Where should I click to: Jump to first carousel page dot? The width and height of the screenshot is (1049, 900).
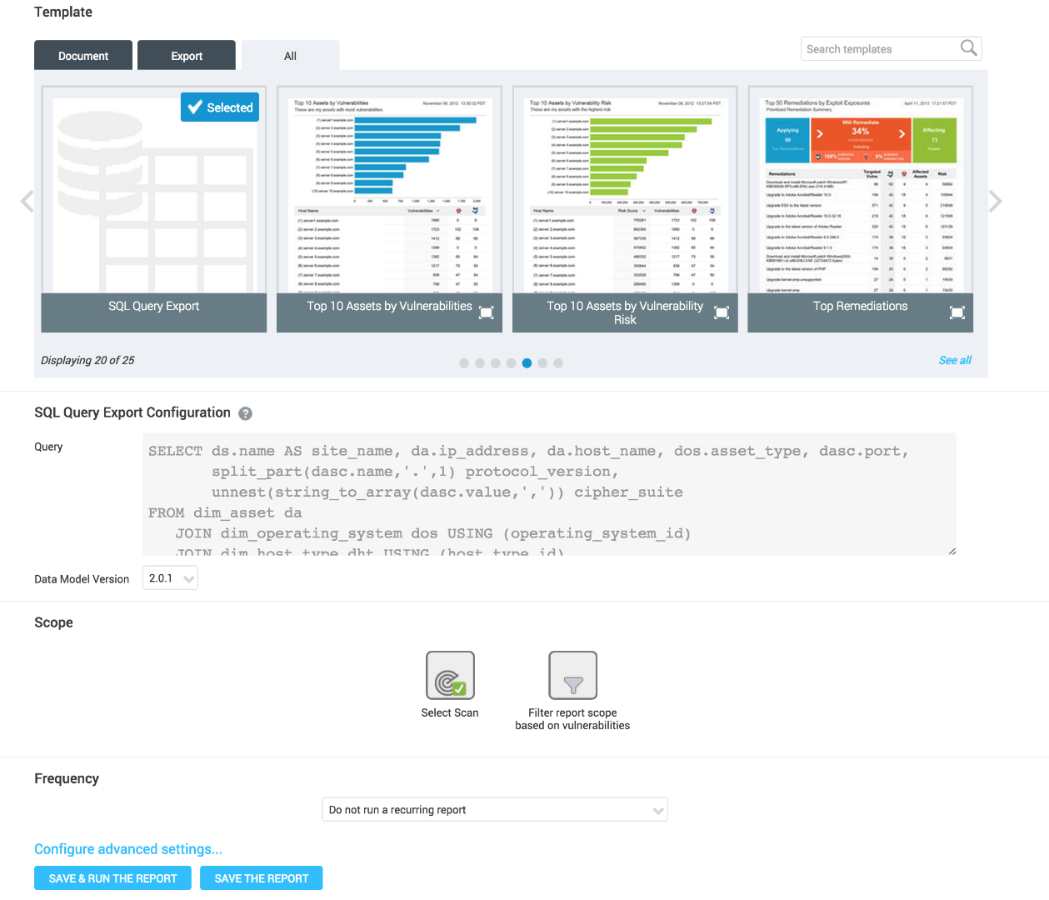[x=464, y=363]
